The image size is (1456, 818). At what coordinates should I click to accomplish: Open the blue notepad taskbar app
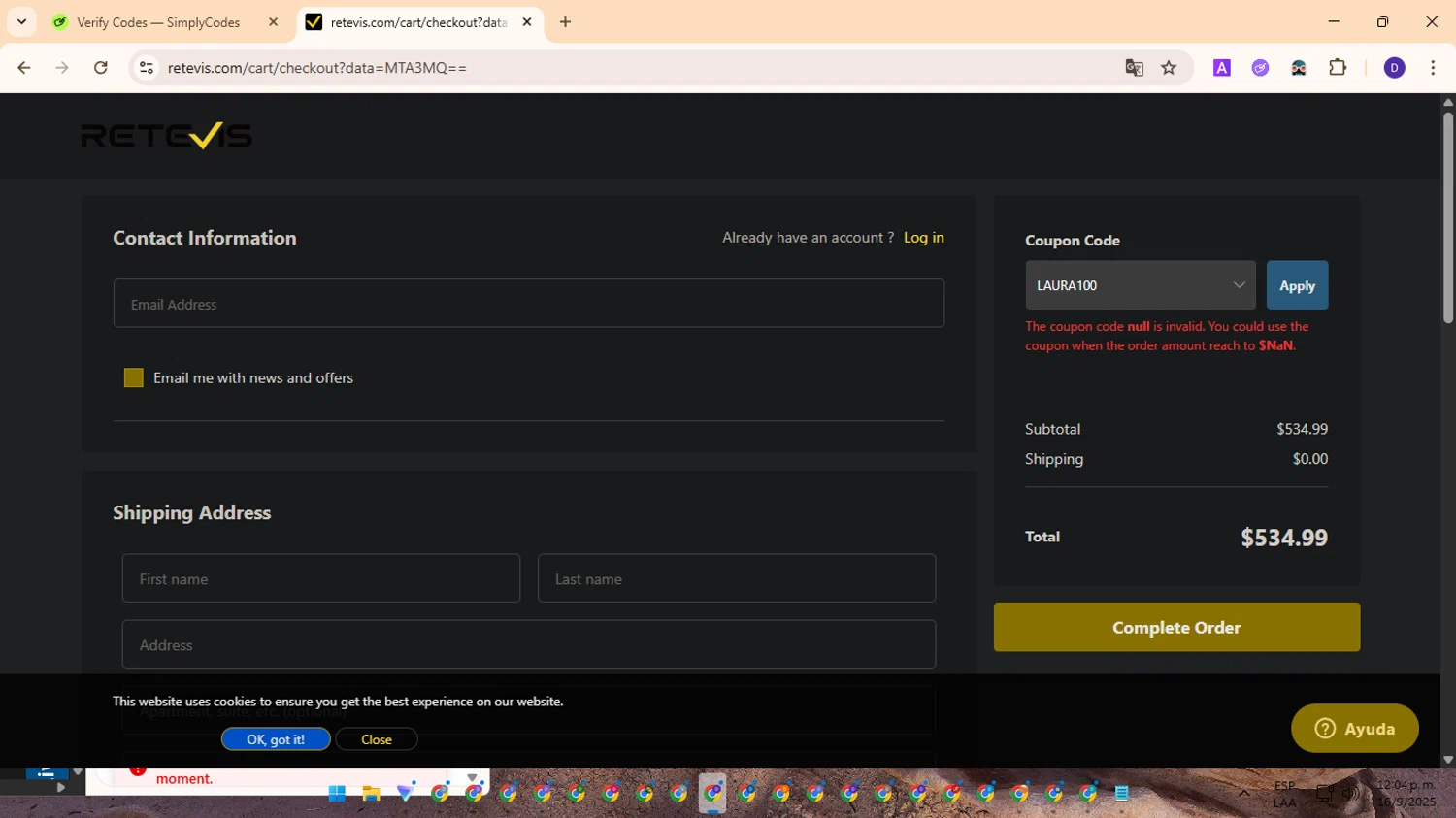1122,794
